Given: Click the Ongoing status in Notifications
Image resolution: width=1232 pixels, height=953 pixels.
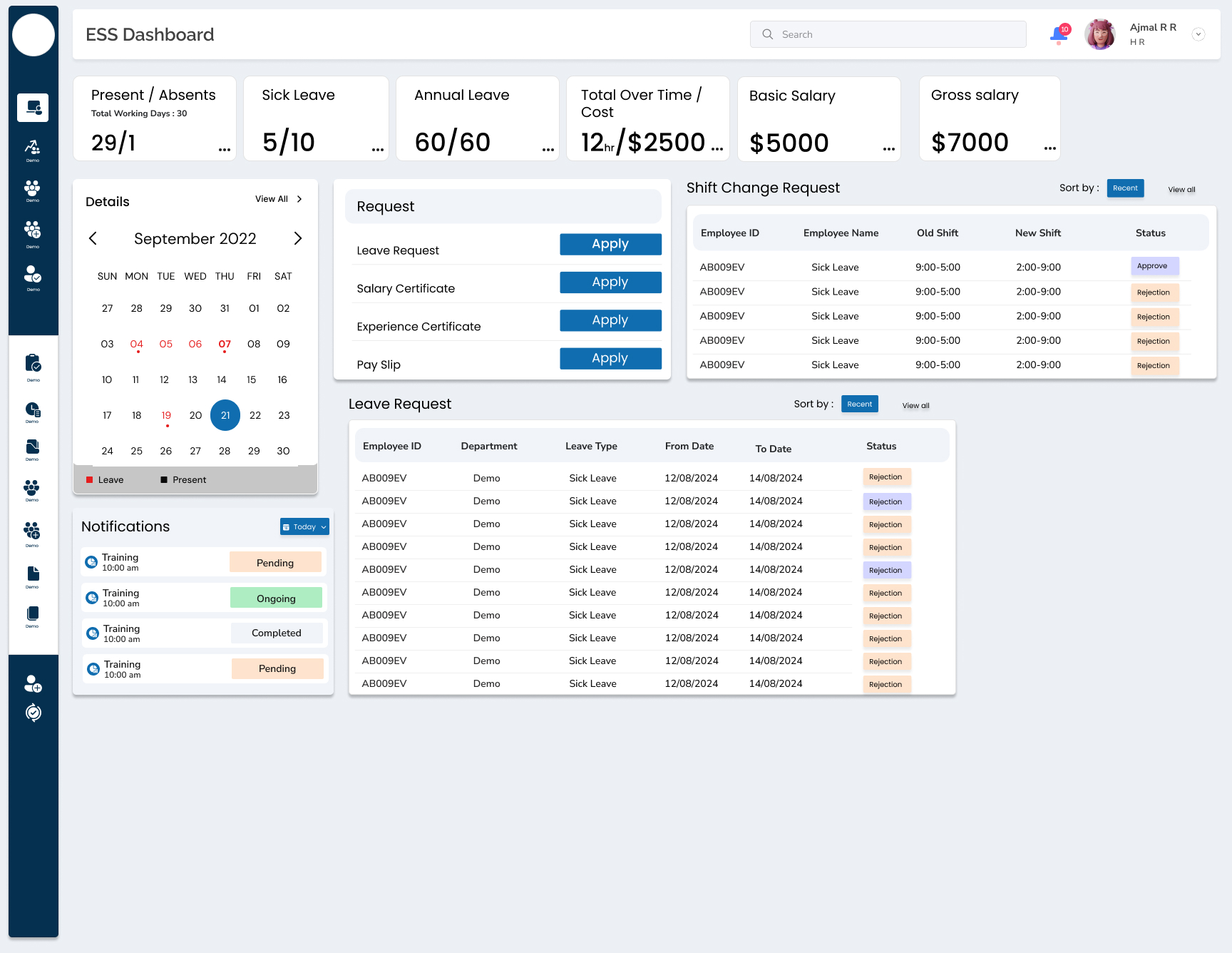Looking at the screenshot, I should click(276, 598).
